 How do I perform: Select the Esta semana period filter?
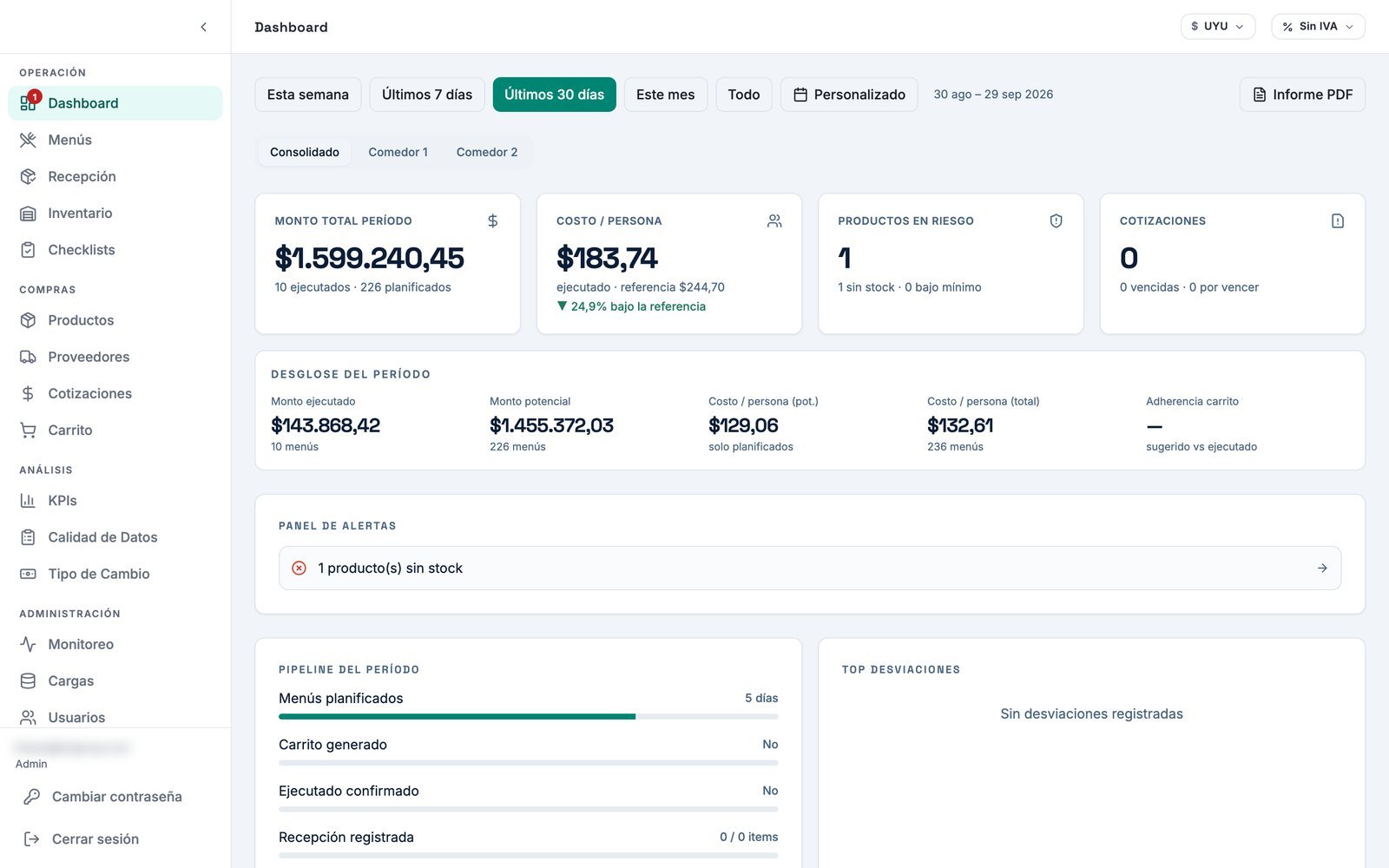(x=308, y=95)
